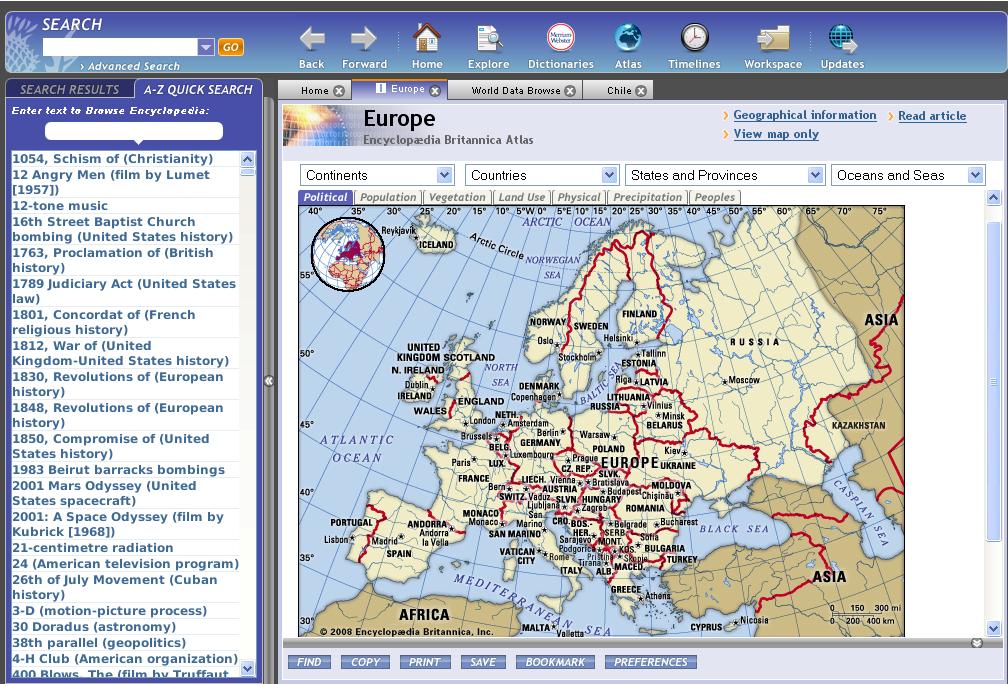Image resolution: width=1008 pixels, height=684 pixels.
Task: Open the Workspace folder icon
Action: click(773, 39)
